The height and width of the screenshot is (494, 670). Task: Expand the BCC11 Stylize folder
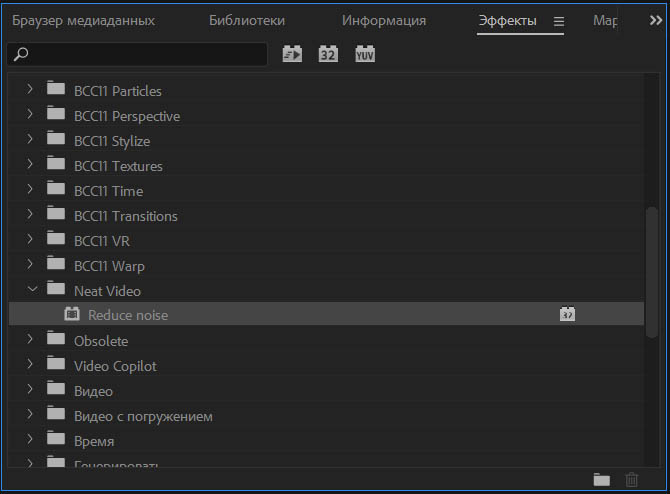[x=29, y=139]
